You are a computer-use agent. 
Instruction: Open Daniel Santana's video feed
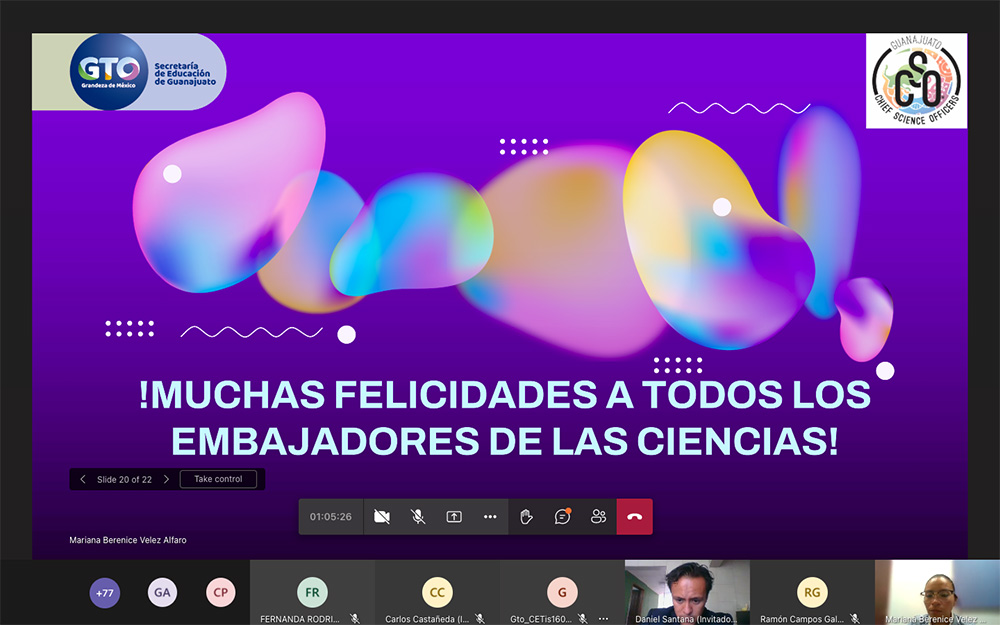pos(687,590)
